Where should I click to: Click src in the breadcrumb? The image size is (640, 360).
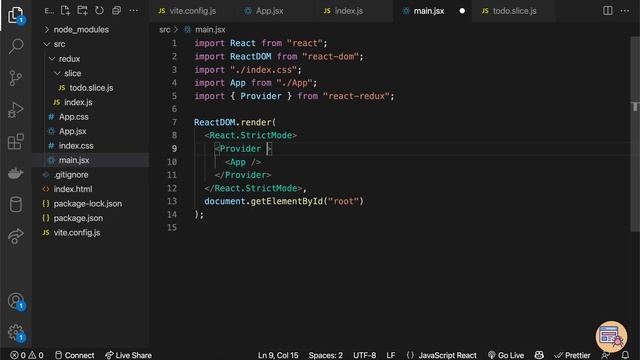click(x=165, y=29)
